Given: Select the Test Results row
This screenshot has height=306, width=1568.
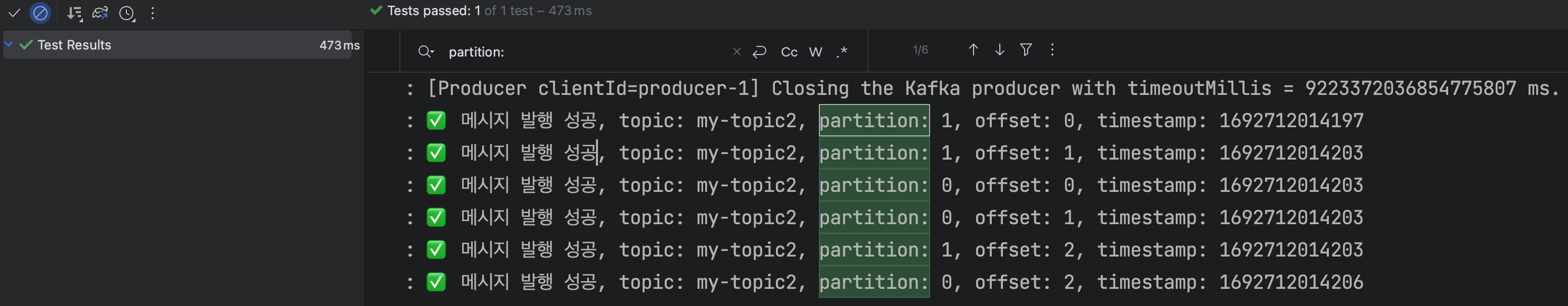Looking at the screenshot, I should pyautogui.click(x=178, y=45).
